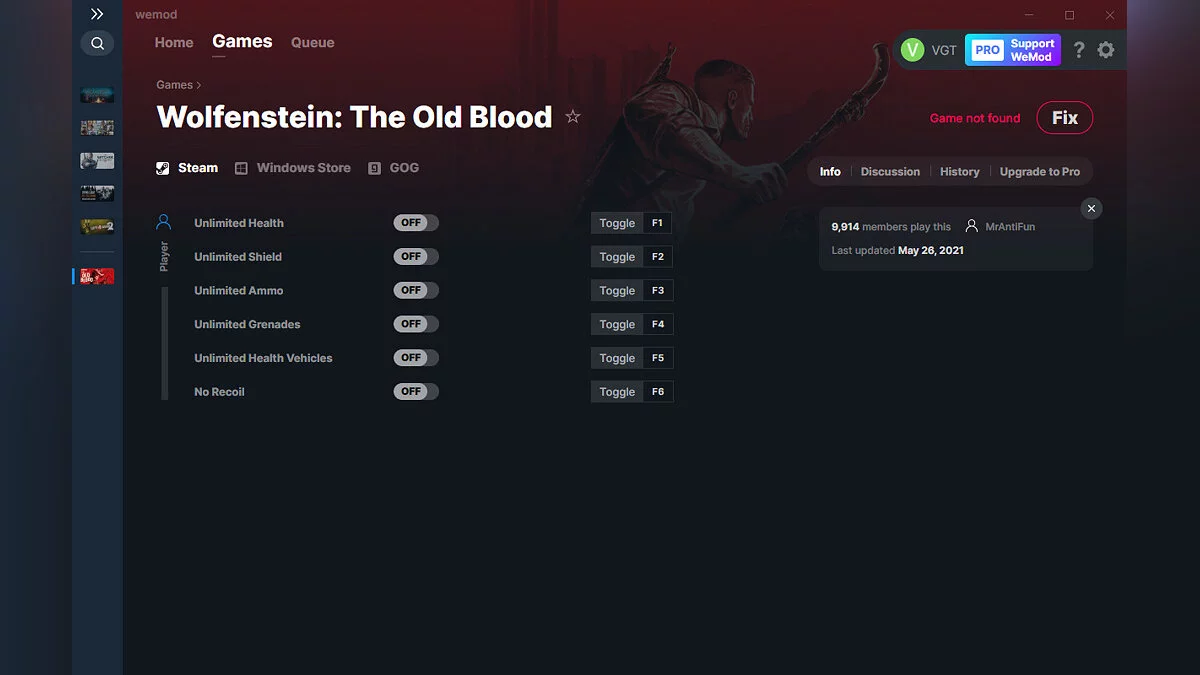The width and height of the screenshot is (1200, 675).
Task: Click the Player section person icon
Action: [x=164, y=221]
